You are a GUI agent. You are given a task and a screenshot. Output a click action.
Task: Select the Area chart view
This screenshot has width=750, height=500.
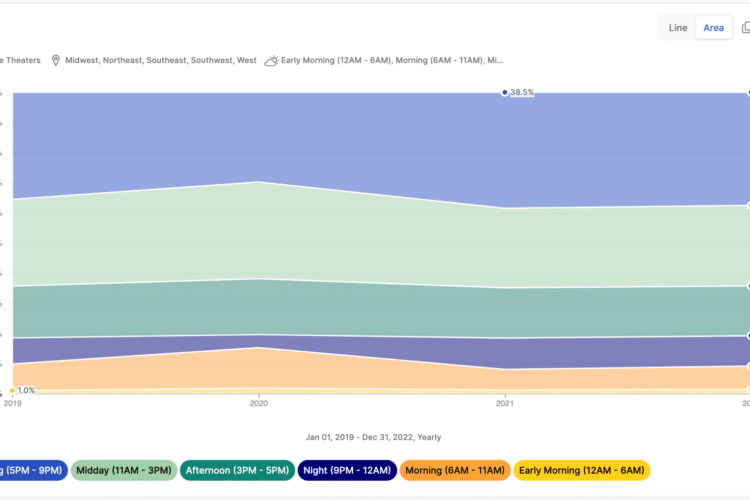[x=713, y=28]
